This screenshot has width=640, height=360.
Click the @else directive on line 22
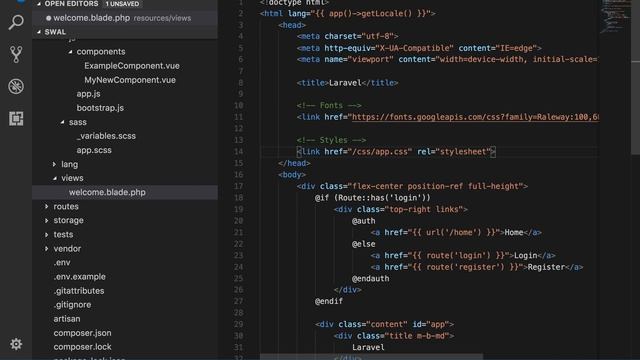(x=363, y=244)
